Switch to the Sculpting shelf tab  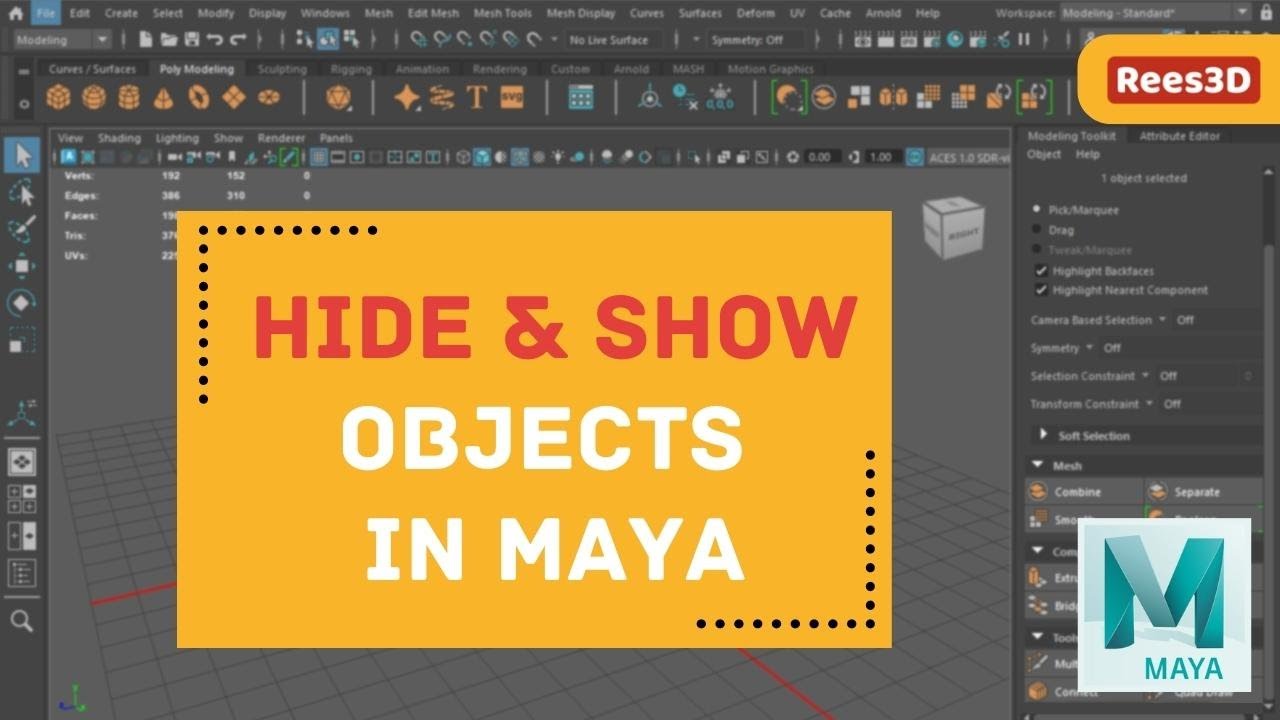tap(281, 69)
